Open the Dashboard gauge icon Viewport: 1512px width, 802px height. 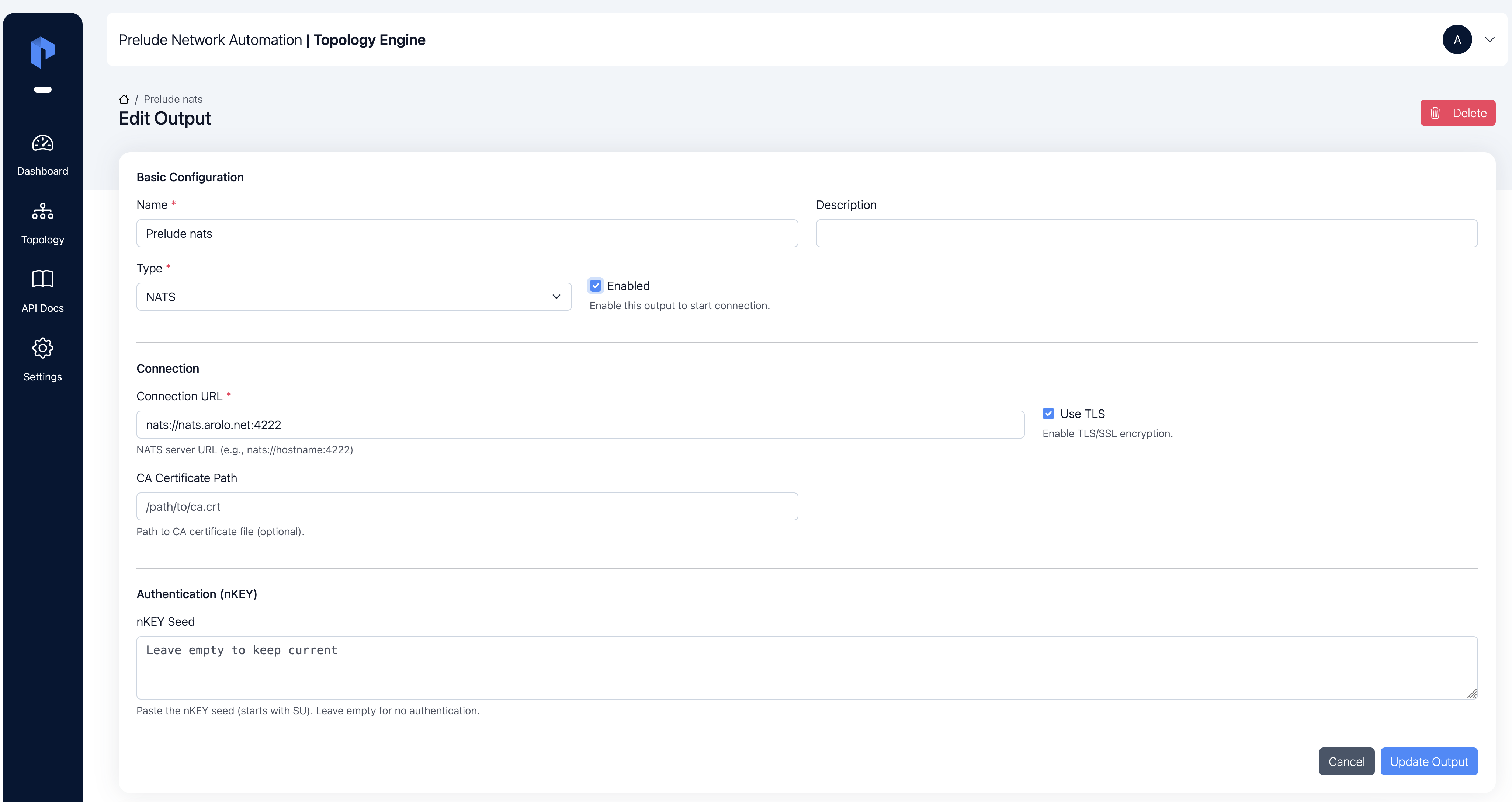coord(43,143)
